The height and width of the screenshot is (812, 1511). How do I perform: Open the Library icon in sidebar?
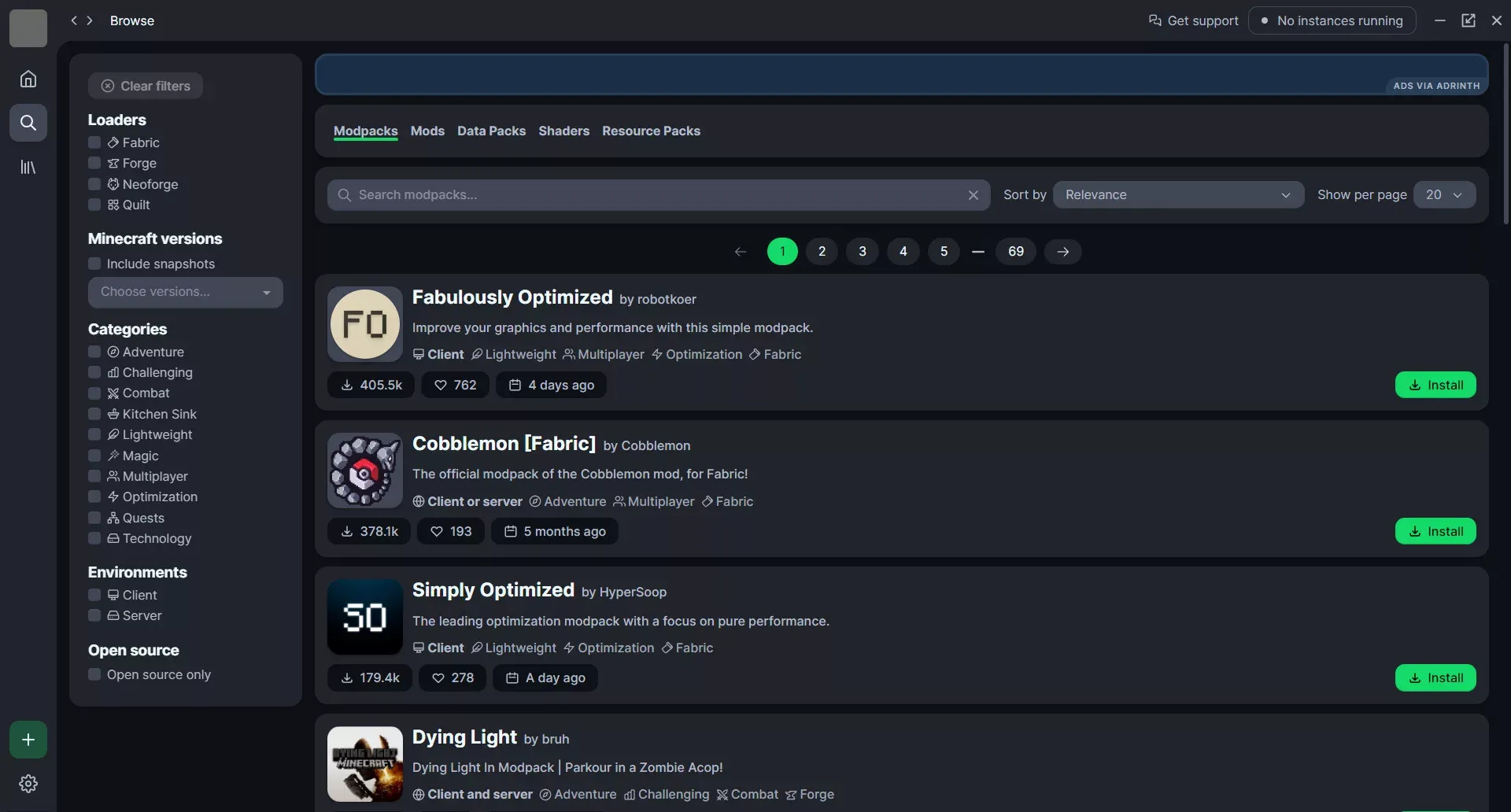(28, 167)
